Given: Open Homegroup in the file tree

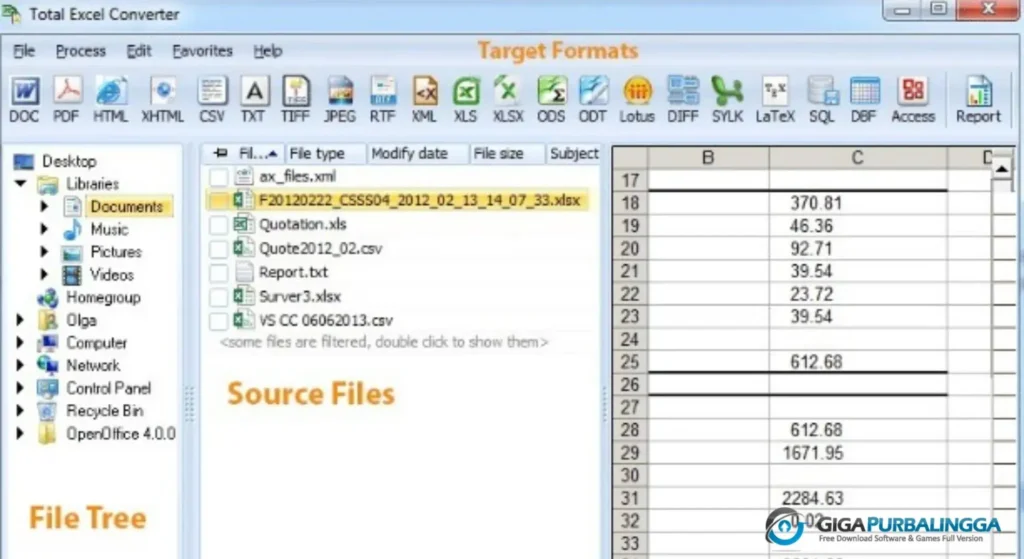Looking at the screenshot, I should (103, 298).
